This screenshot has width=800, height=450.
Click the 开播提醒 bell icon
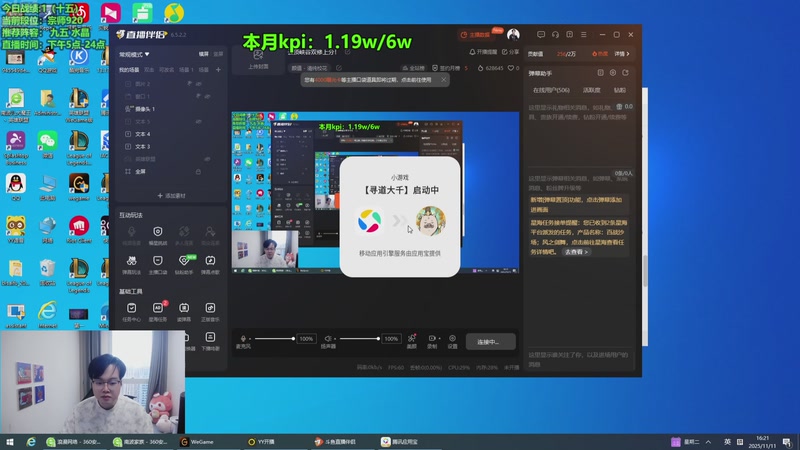click(472, 52)
